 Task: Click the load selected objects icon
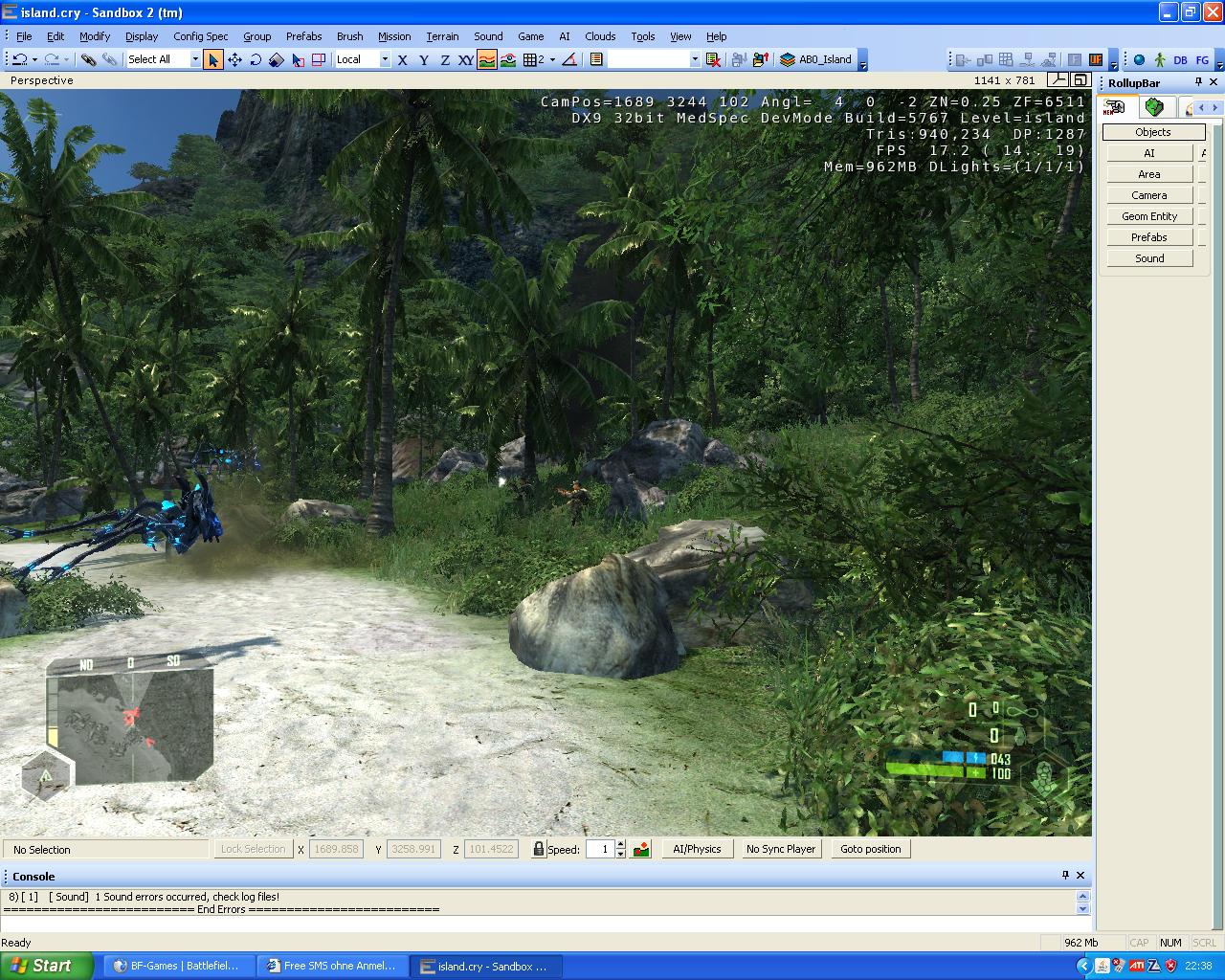[x=760, y=59]
